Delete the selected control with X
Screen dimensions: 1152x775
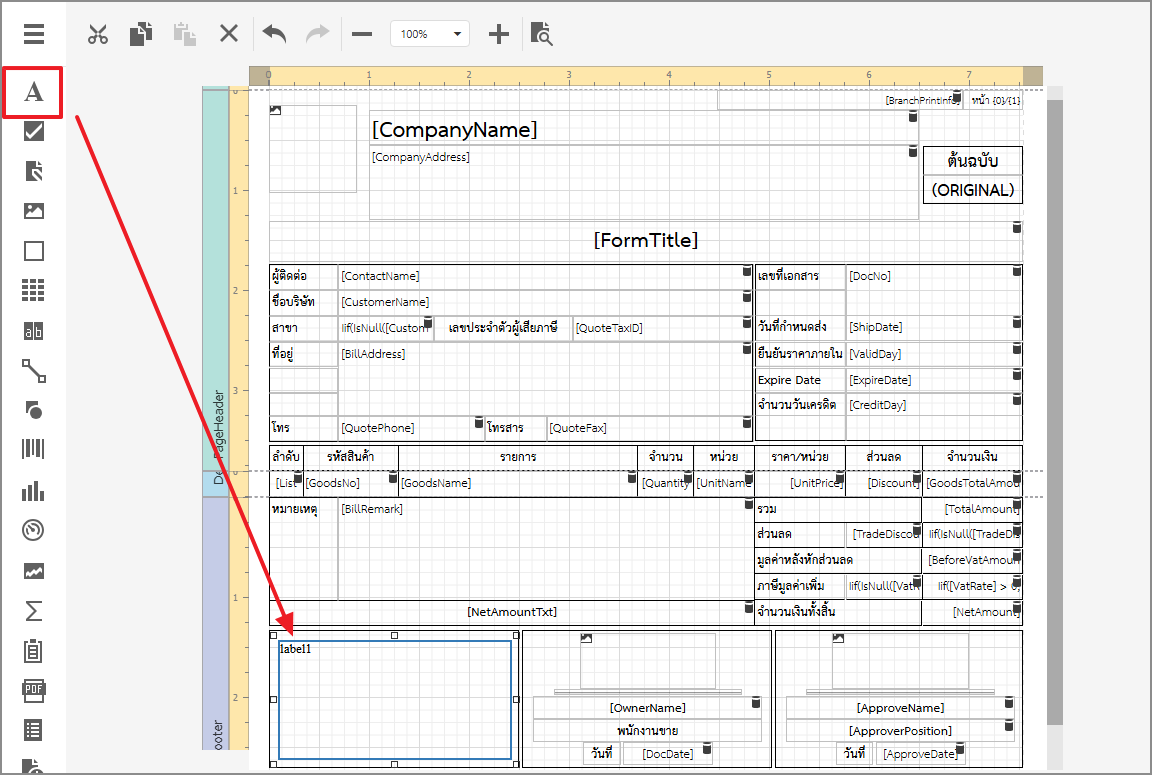pyautogui.click(x=229, y=34)
